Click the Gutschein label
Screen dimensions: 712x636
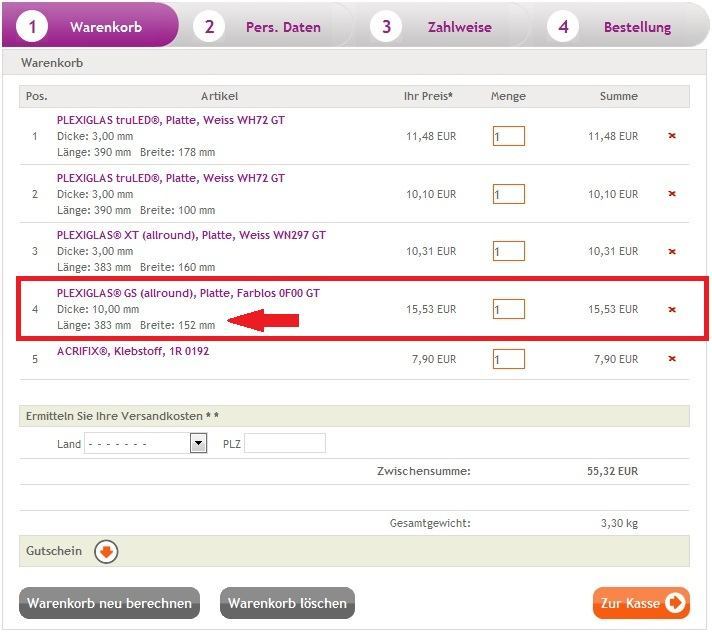(x=54, y=551)
